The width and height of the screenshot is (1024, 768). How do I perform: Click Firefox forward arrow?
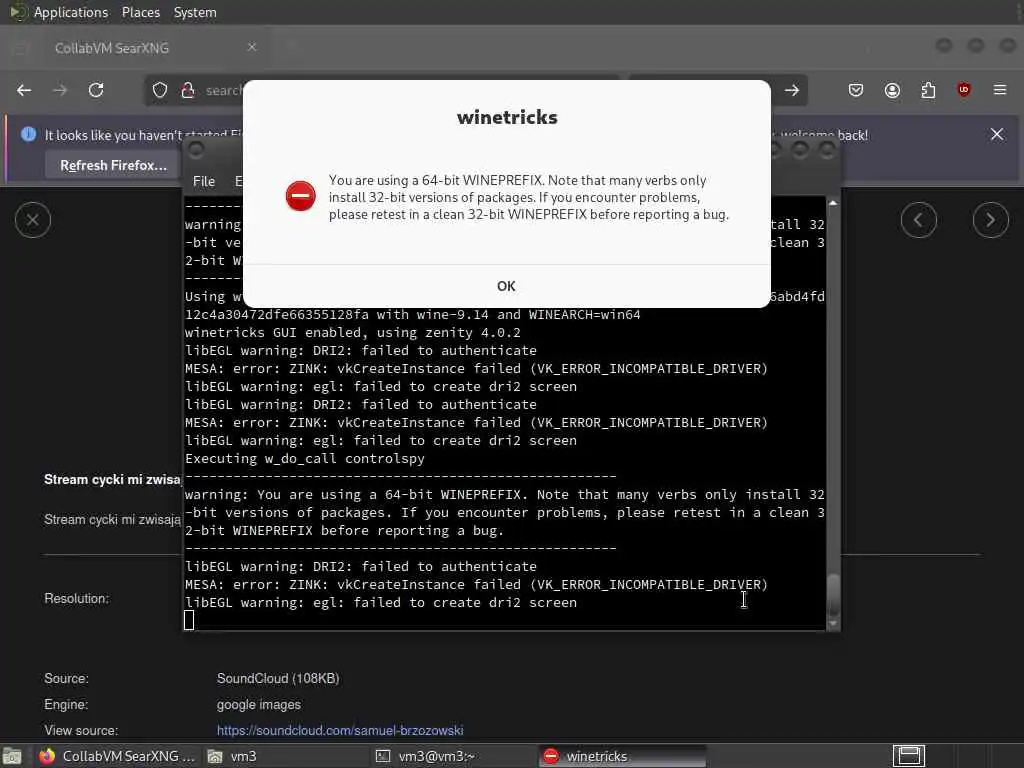[x=60, y=90]
